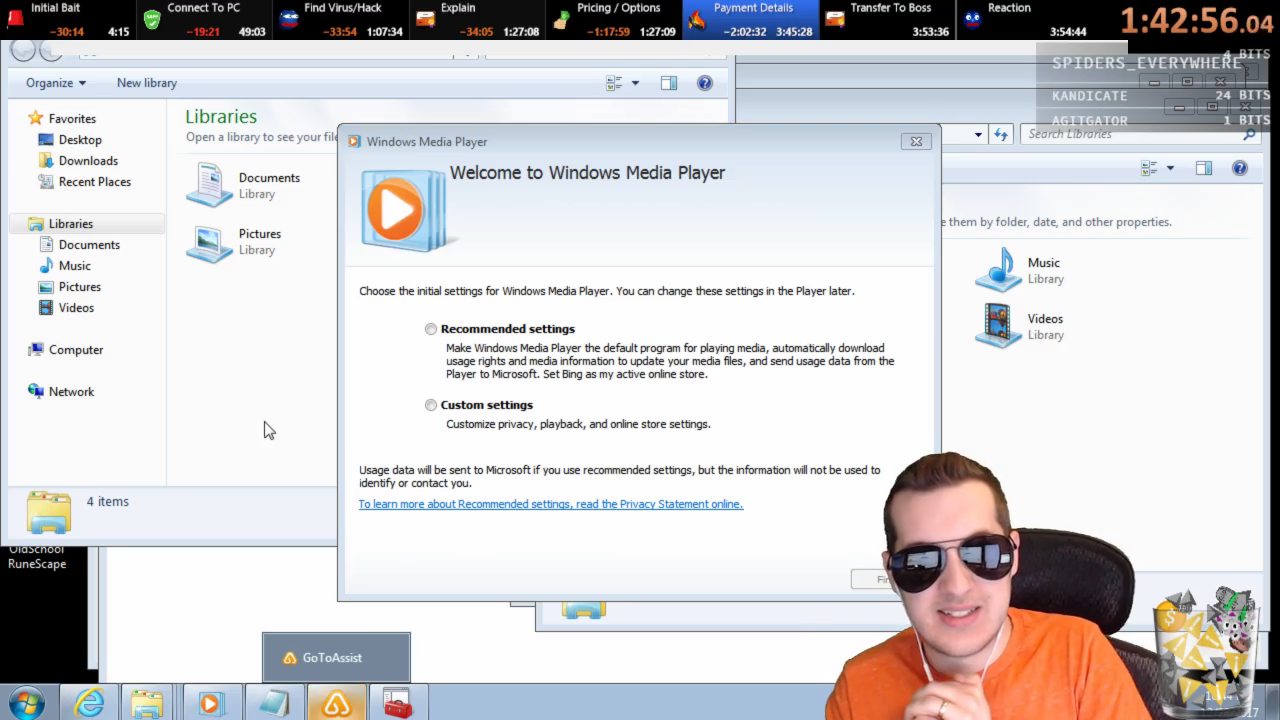Open the Notepad icon on the taskbar
This screenshot has width=1280, height=720.
(x=273, y=703)
